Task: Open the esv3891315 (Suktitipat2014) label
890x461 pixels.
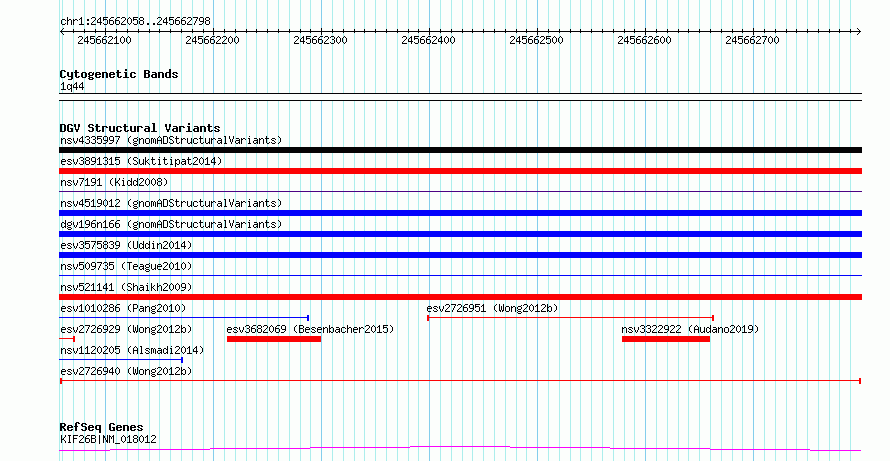Action: [141, 161]
